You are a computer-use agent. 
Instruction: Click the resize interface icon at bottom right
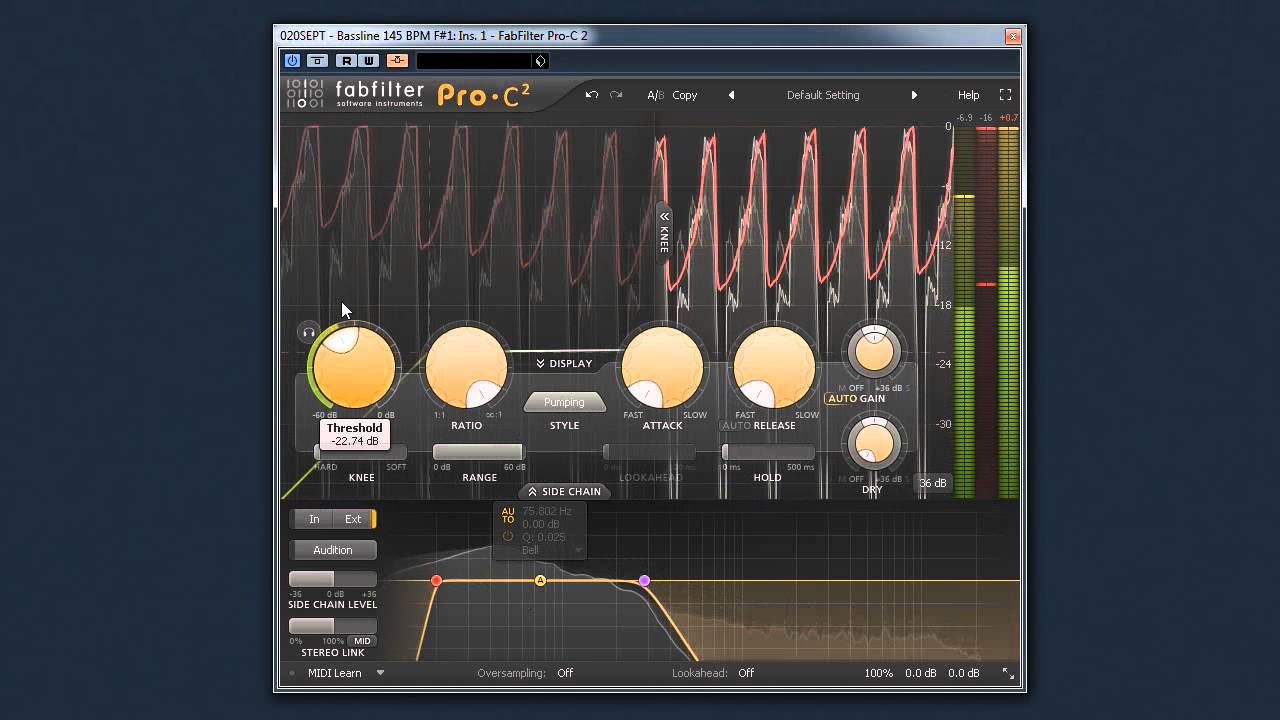point(1008,674)
